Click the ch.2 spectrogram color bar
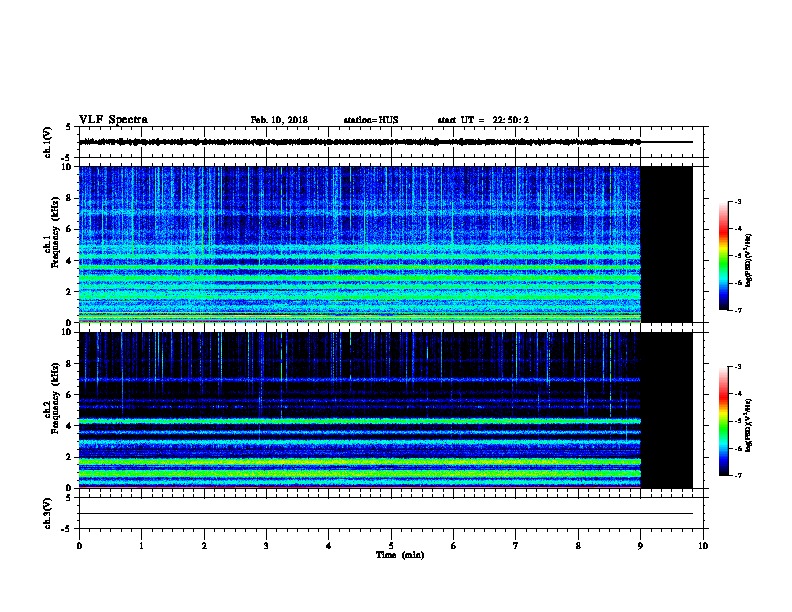 [x=724, y=421]
